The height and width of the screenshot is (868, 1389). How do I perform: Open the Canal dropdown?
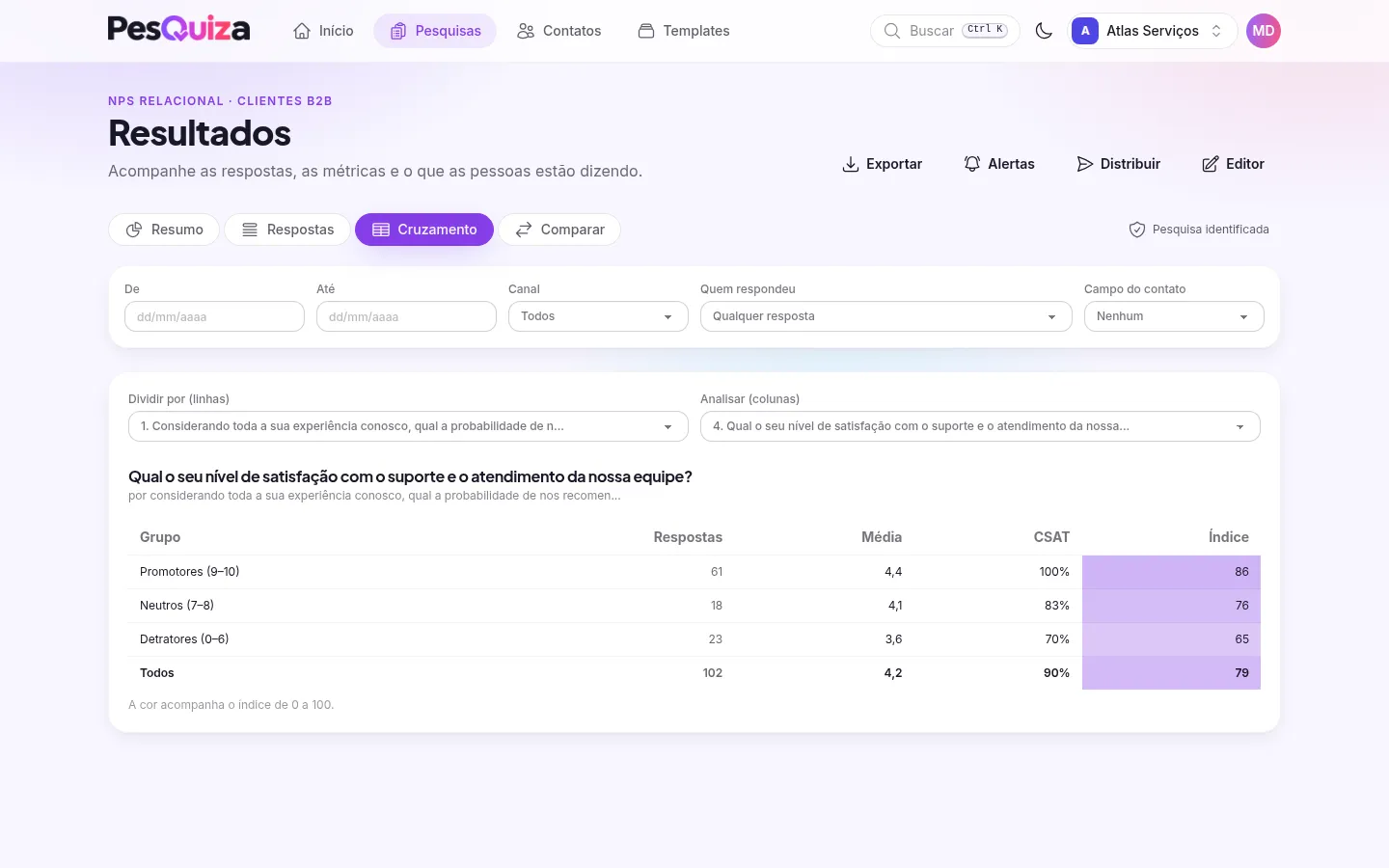(598, 316)
